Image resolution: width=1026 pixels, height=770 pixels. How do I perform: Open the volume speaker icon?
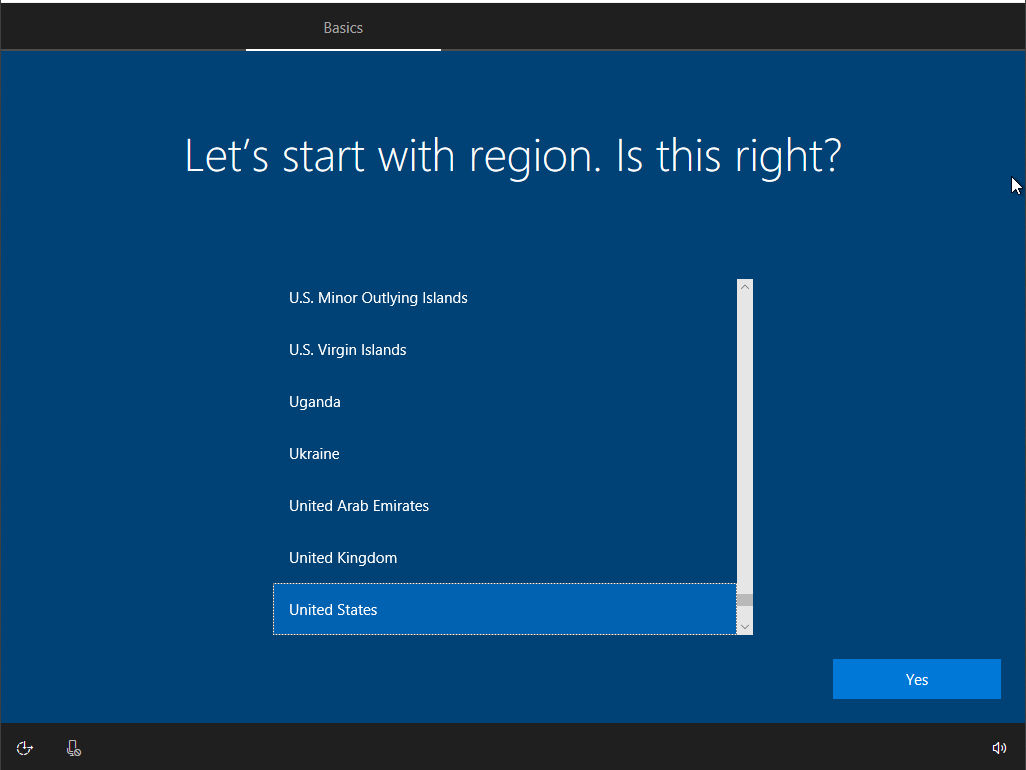pyautogui.click(x=999, y=748)
